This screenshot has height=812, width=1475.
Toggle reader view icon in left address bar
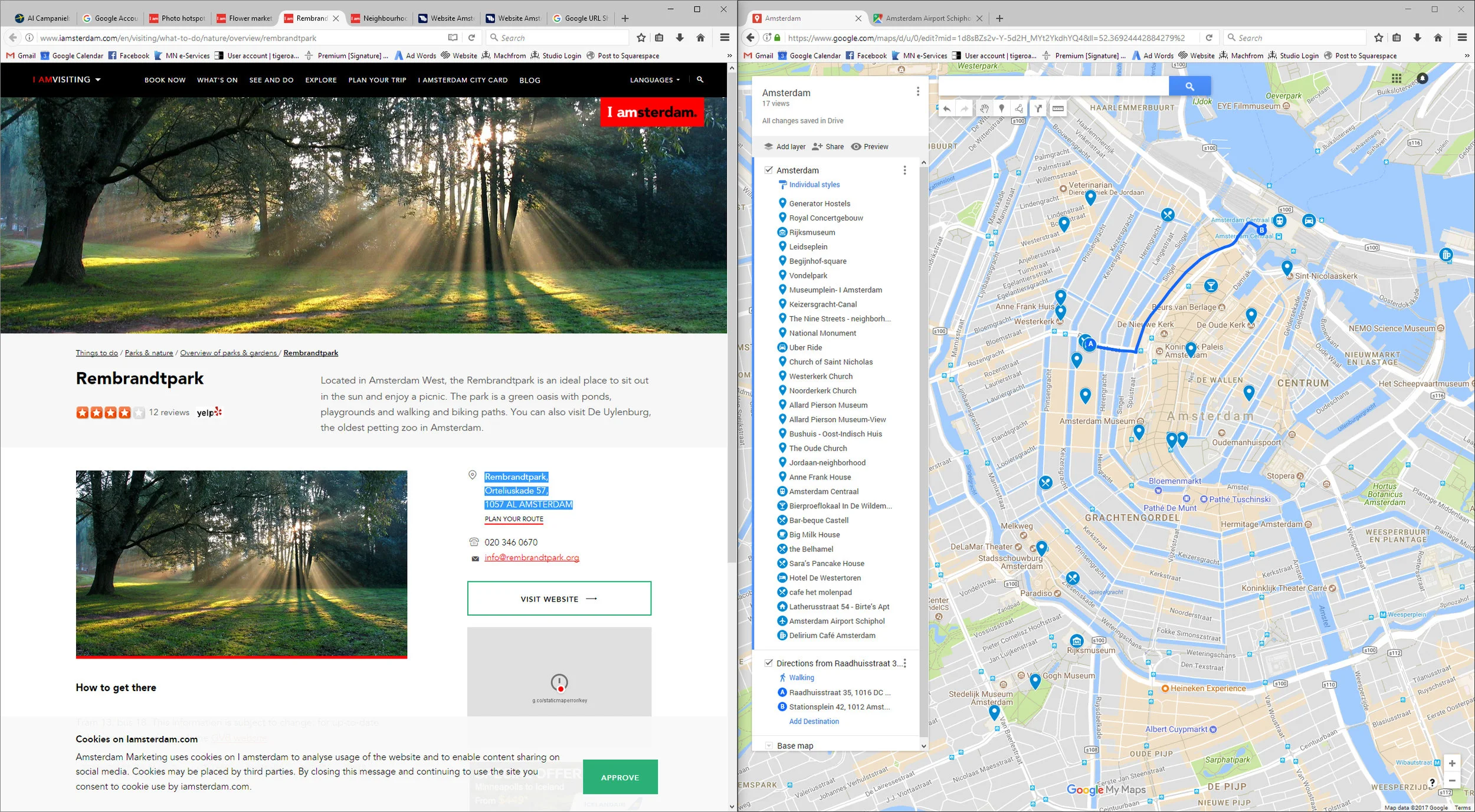(x=453, y=38)
